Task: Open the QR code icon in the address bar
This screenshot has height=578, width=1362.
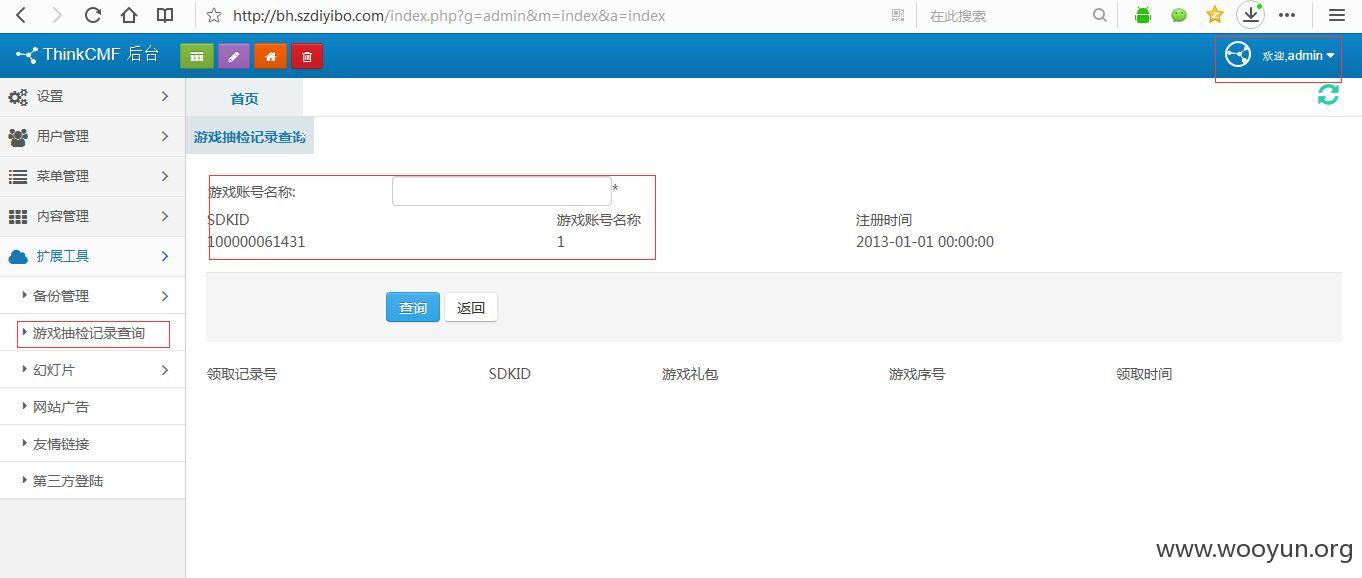Action: click(897, 15)
